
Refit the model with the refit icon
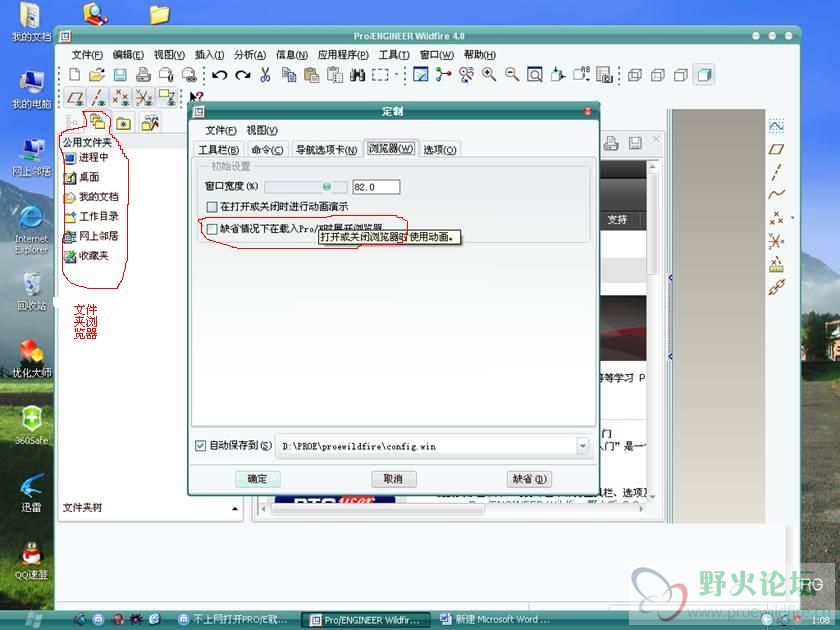[x=534, y=74]
